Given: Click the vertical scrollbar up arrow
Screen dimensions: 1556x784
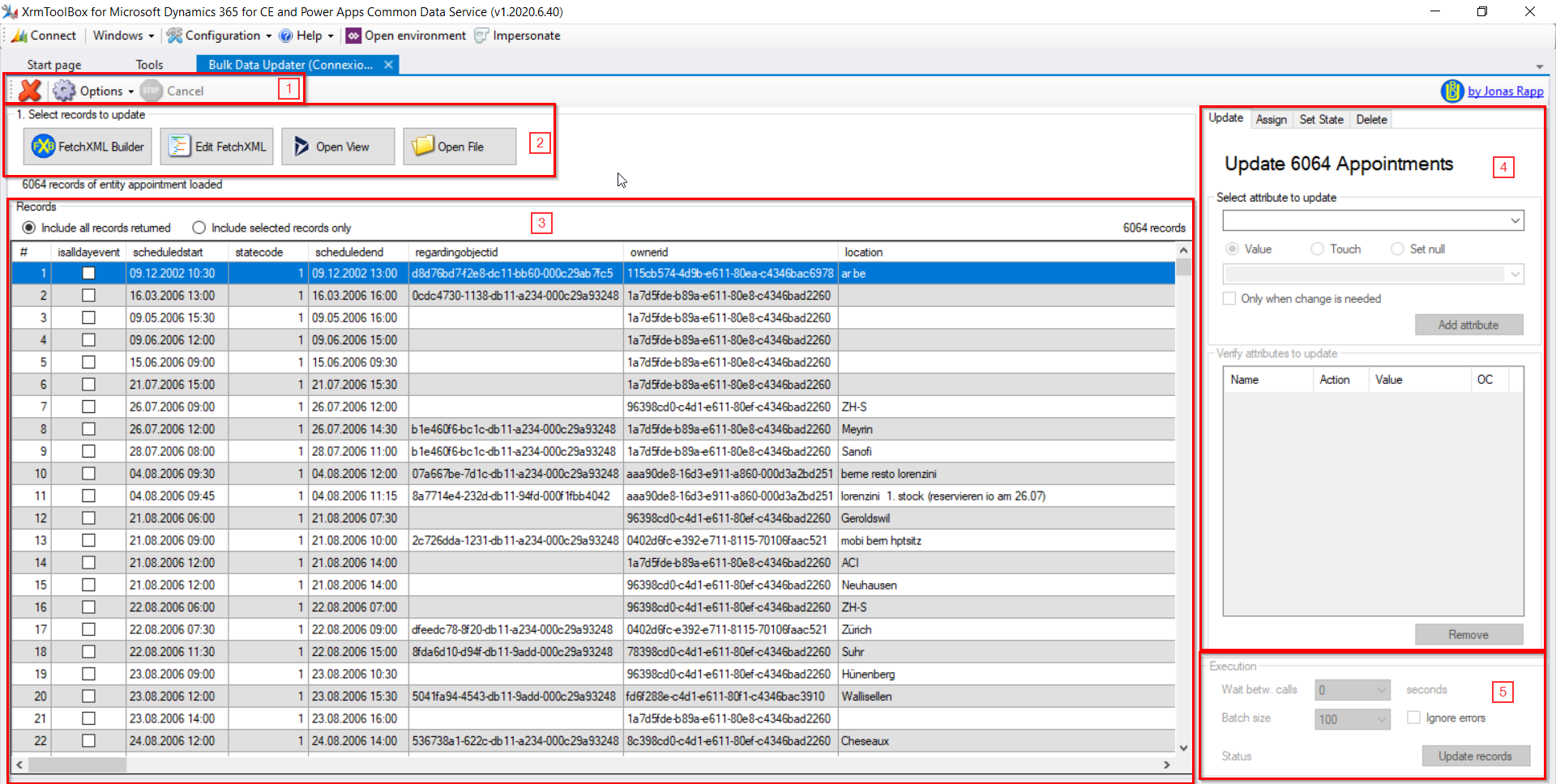Looking at the screenshot, I should [x=1183, y=250].
